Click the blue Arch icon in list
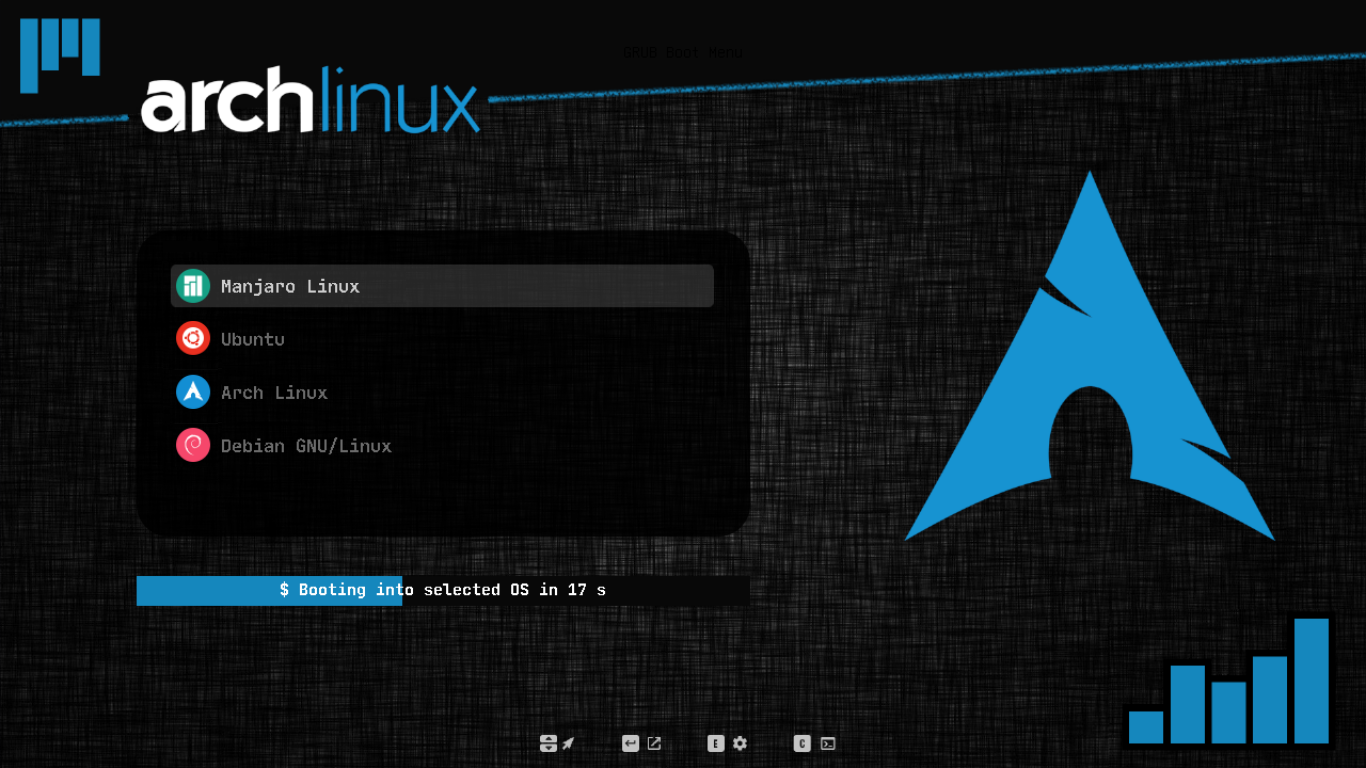The image size is (1366, 768). click(193, 392)
